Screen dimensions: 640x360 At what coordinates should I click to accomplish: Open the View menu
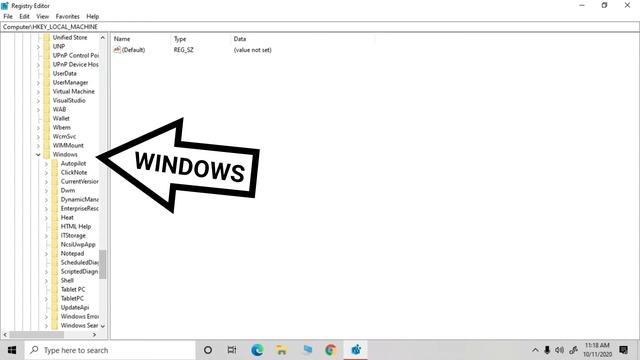pos(42,16)
